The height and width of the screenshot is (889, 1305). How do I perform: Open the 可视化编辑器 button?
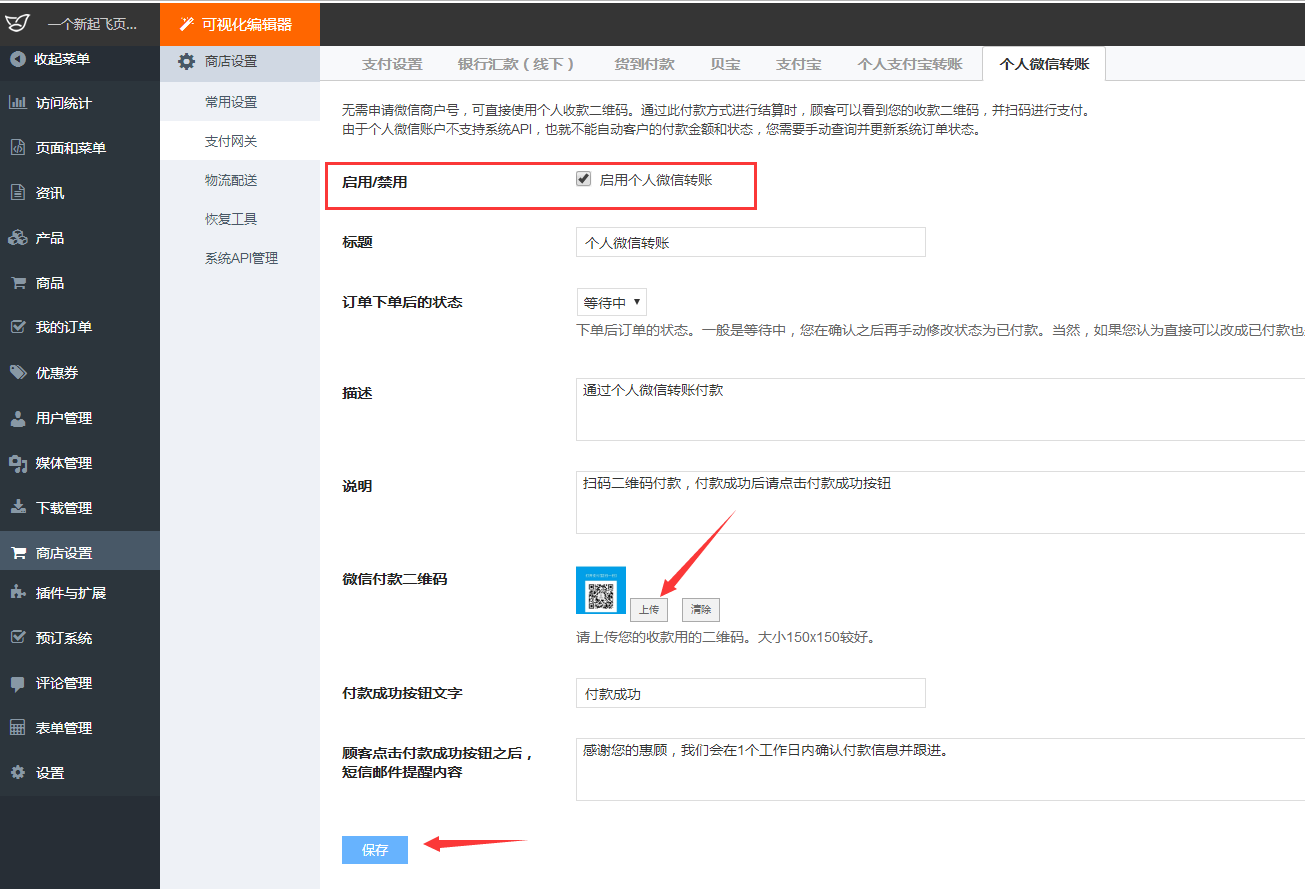point(240,24)
